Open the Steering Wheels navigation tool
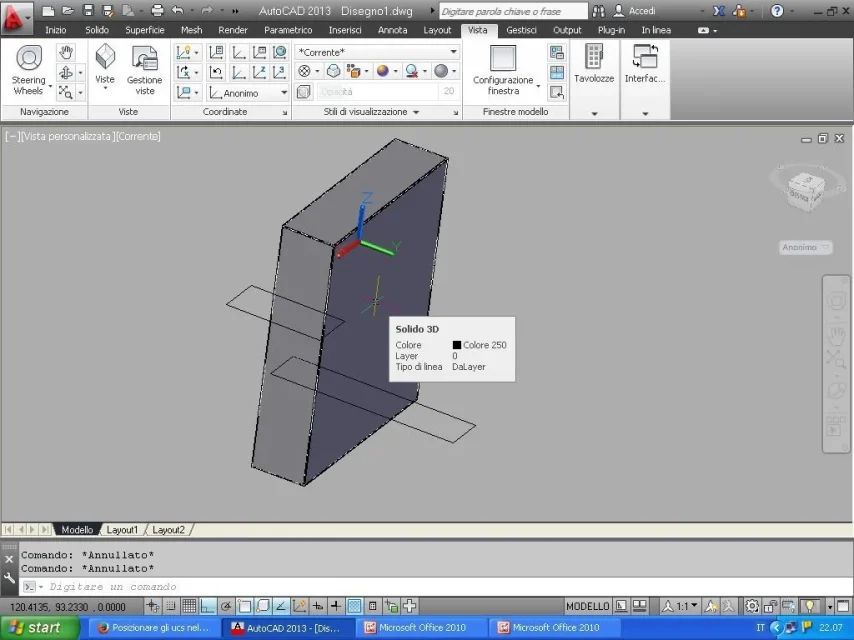The image size is (854, 640). [x=29, y=70]
